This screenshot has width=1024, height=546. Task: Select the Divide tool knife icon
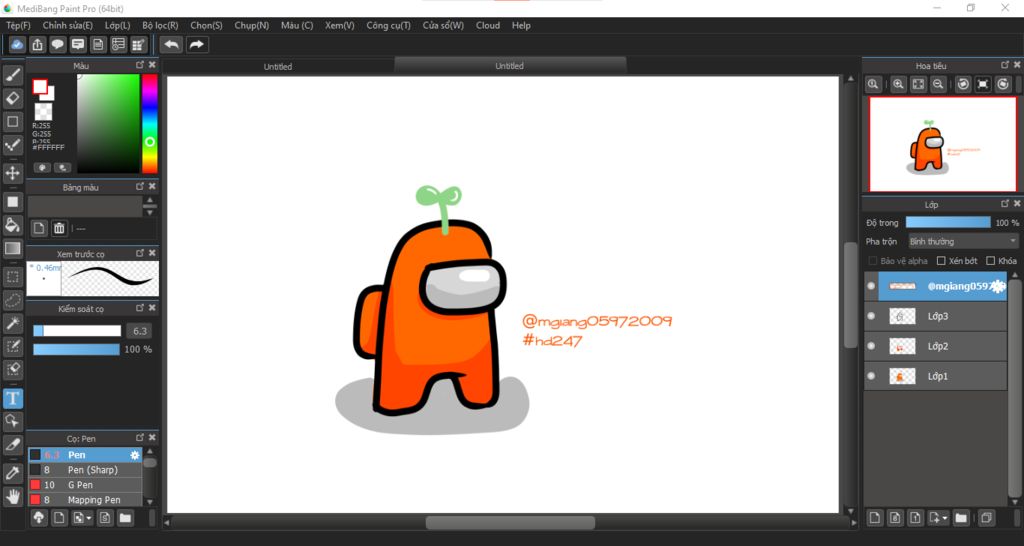12,444
